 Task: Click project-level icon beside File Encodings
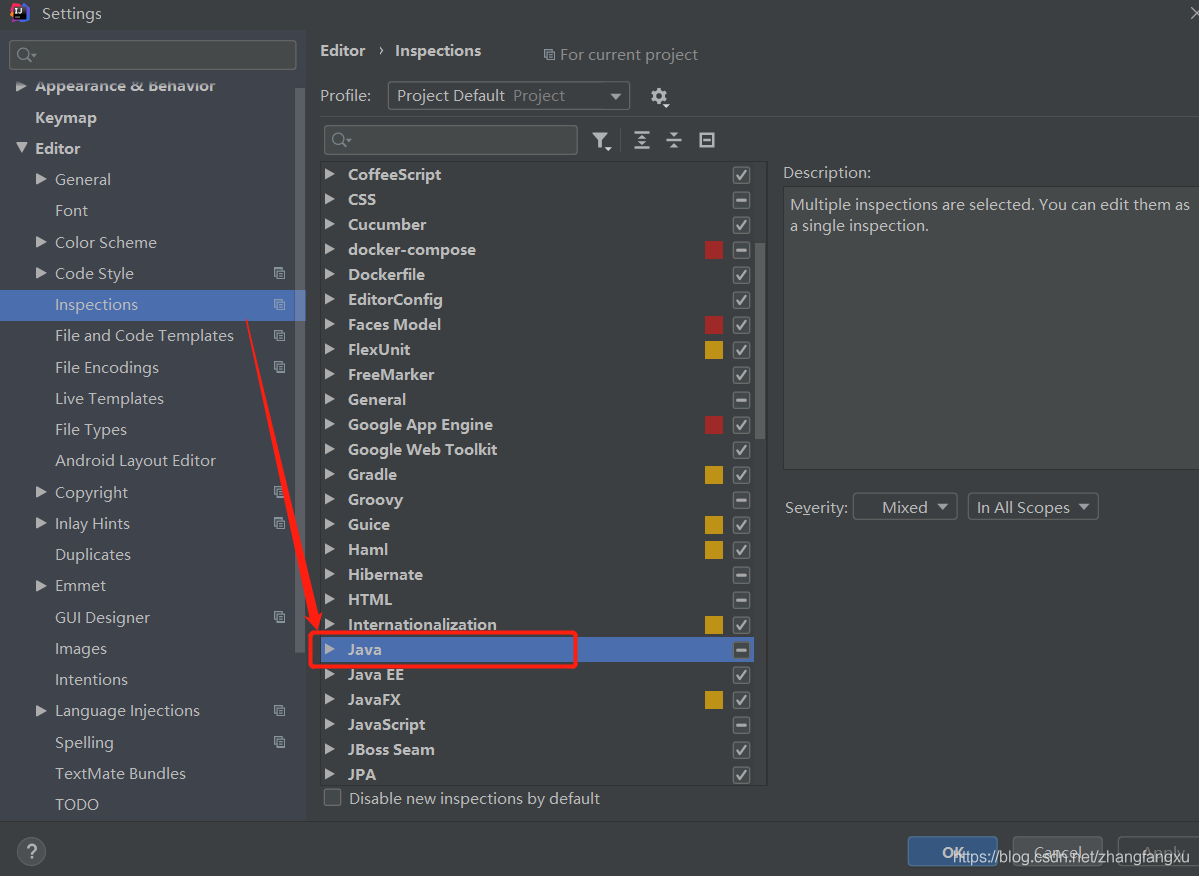tap(280, 368)
